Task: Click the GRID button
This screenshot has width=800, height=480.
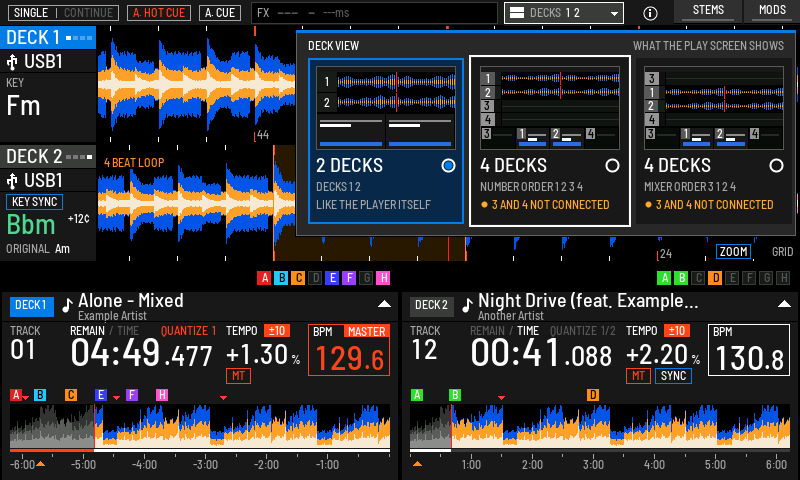Action: (x=782, y=251)
